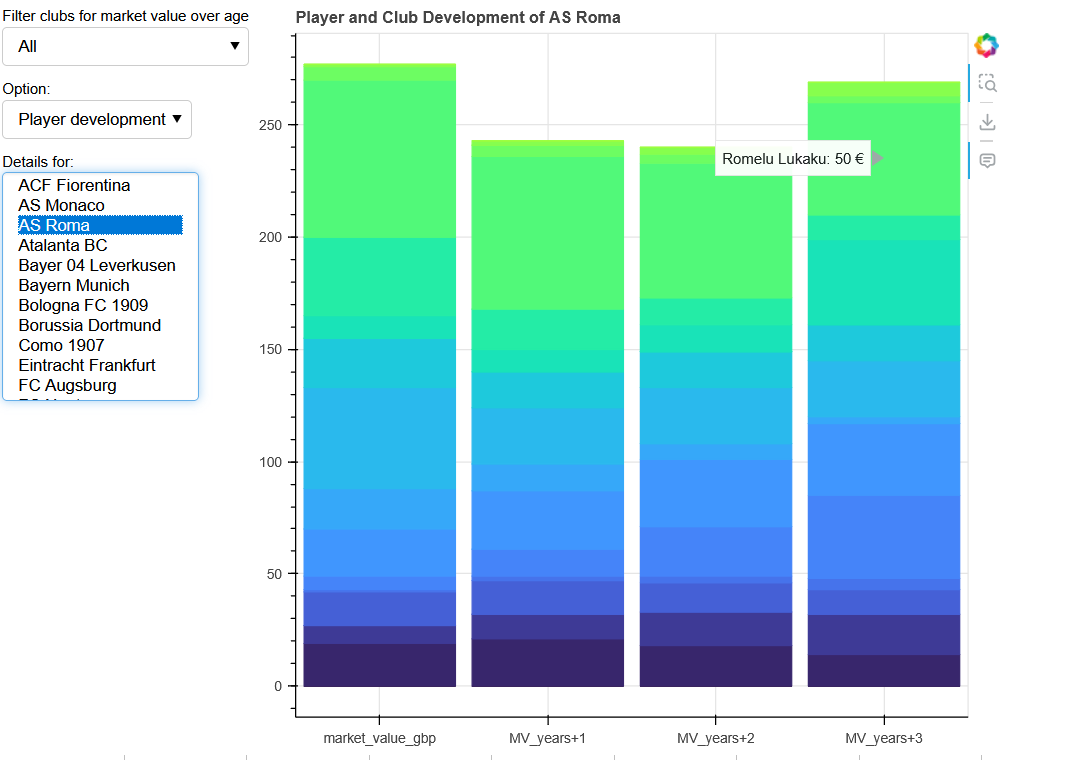
Task: Pick Como 1907 from the club list
Action: coord(61,345)
